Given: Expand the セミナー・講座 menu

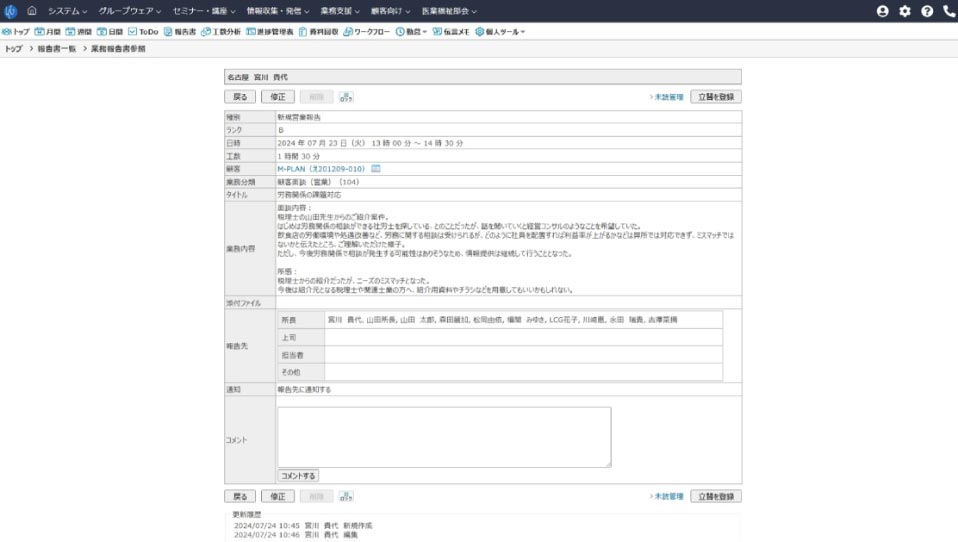Looking at the screenshot, I should point(203,11).
